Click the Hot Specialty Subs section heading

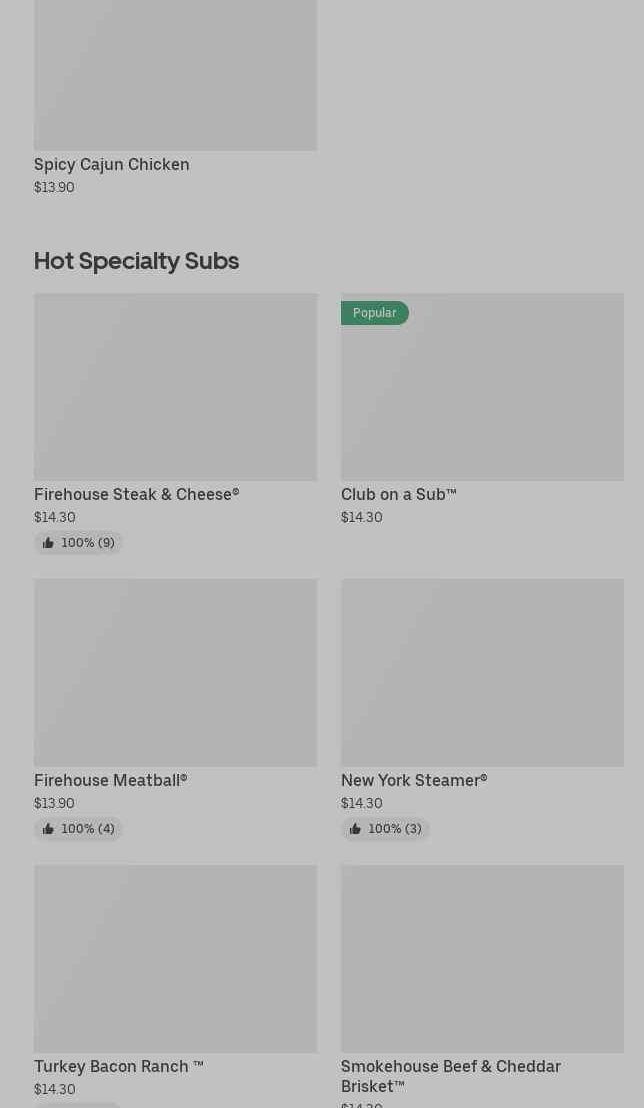pyautogui.click(x=136, y=260)
